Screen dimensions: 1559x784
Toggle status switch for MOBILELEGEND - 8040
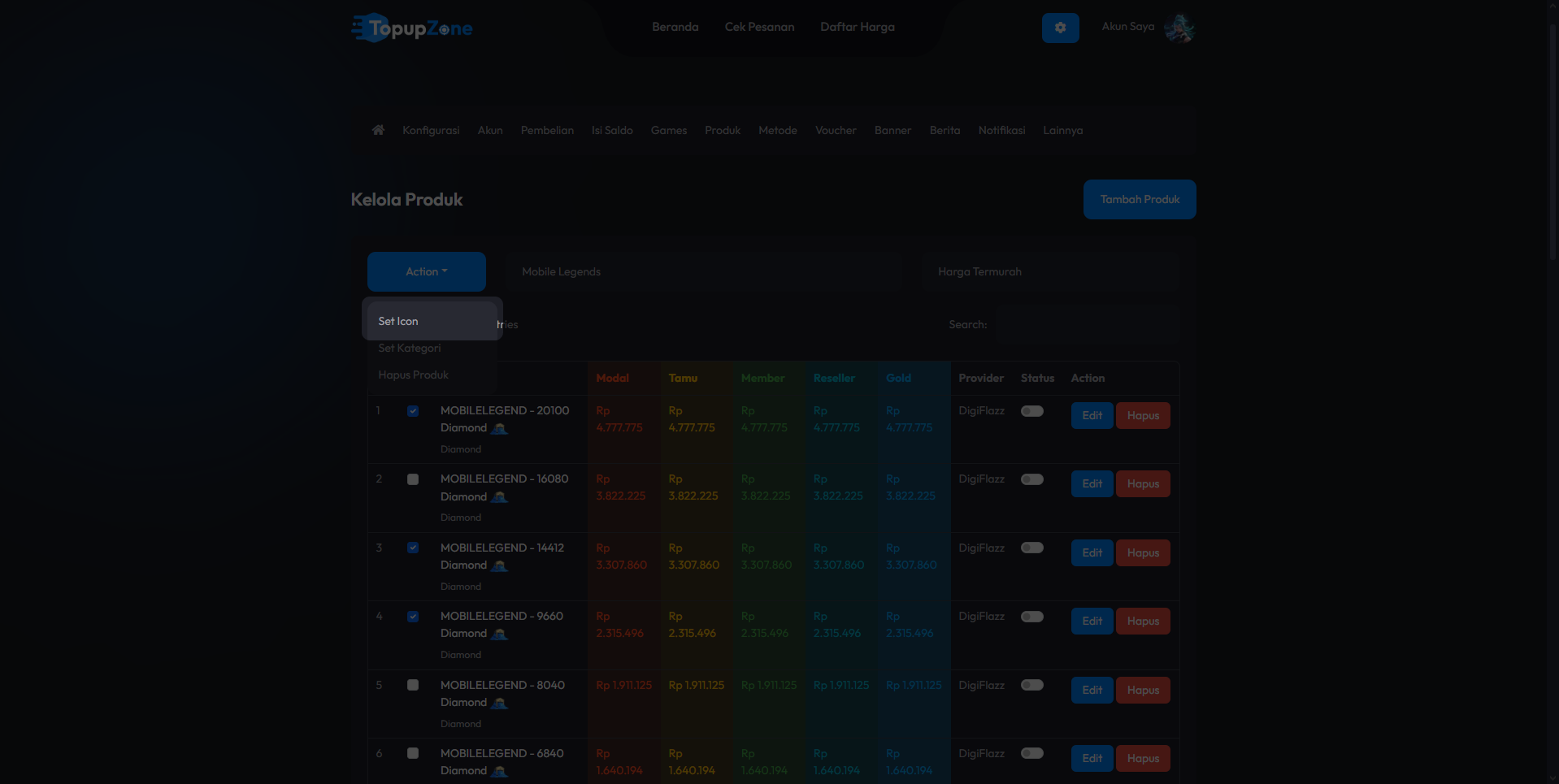coord(1032,685)
